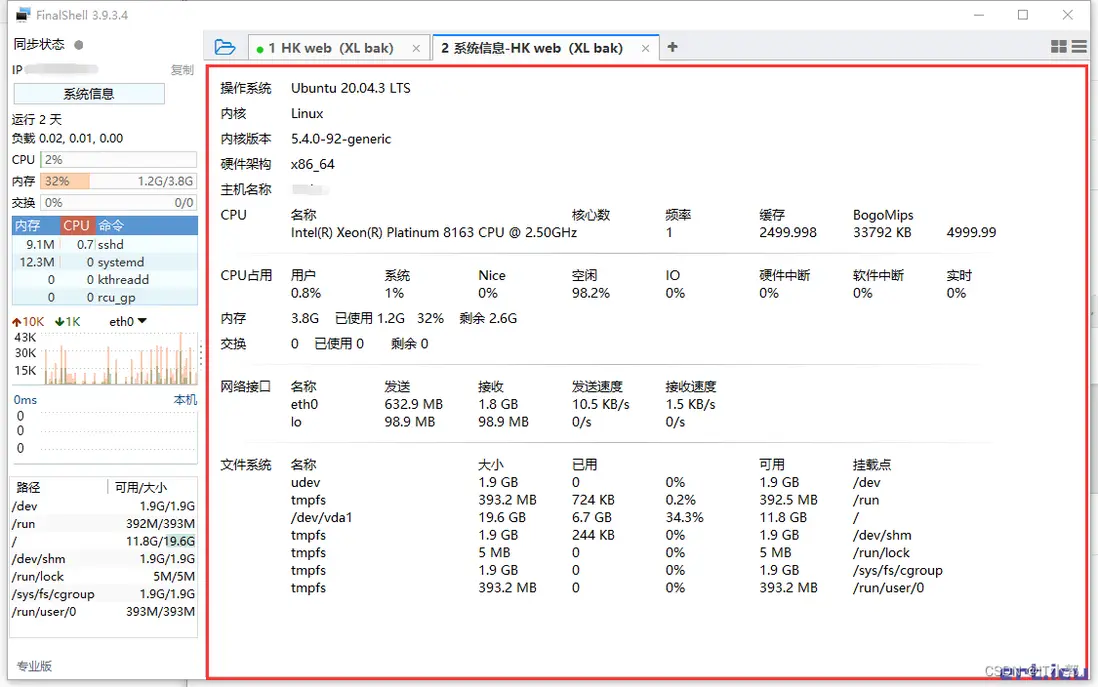Add a new tab with plus icon
The height and width of the screenshot is (687, 1098).
click(672, 47)
